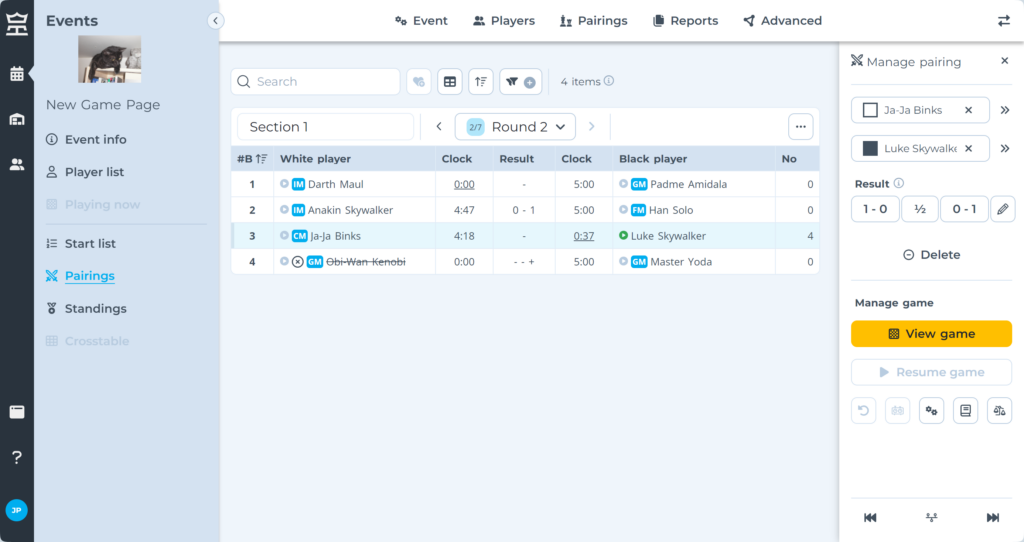Click the withdrawn x icon by Obi-Wan Kenobi
1024x542 pixels.
point(298,262)
